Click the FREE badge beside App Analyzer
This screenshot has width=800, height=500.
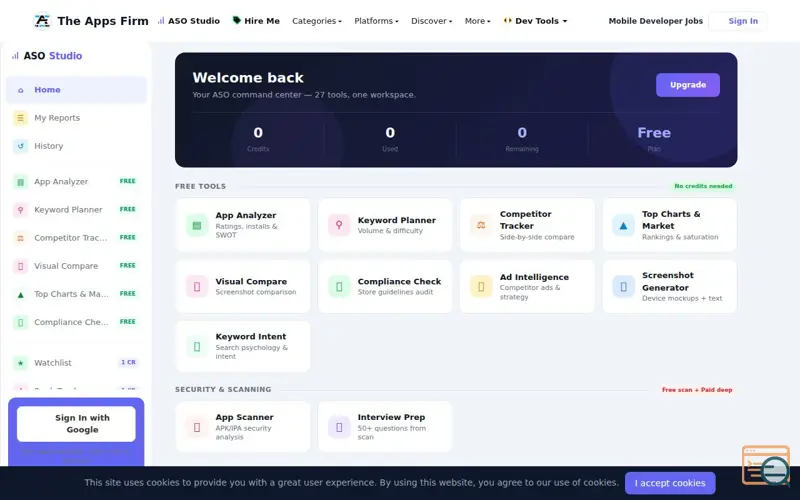coord(128,181)
